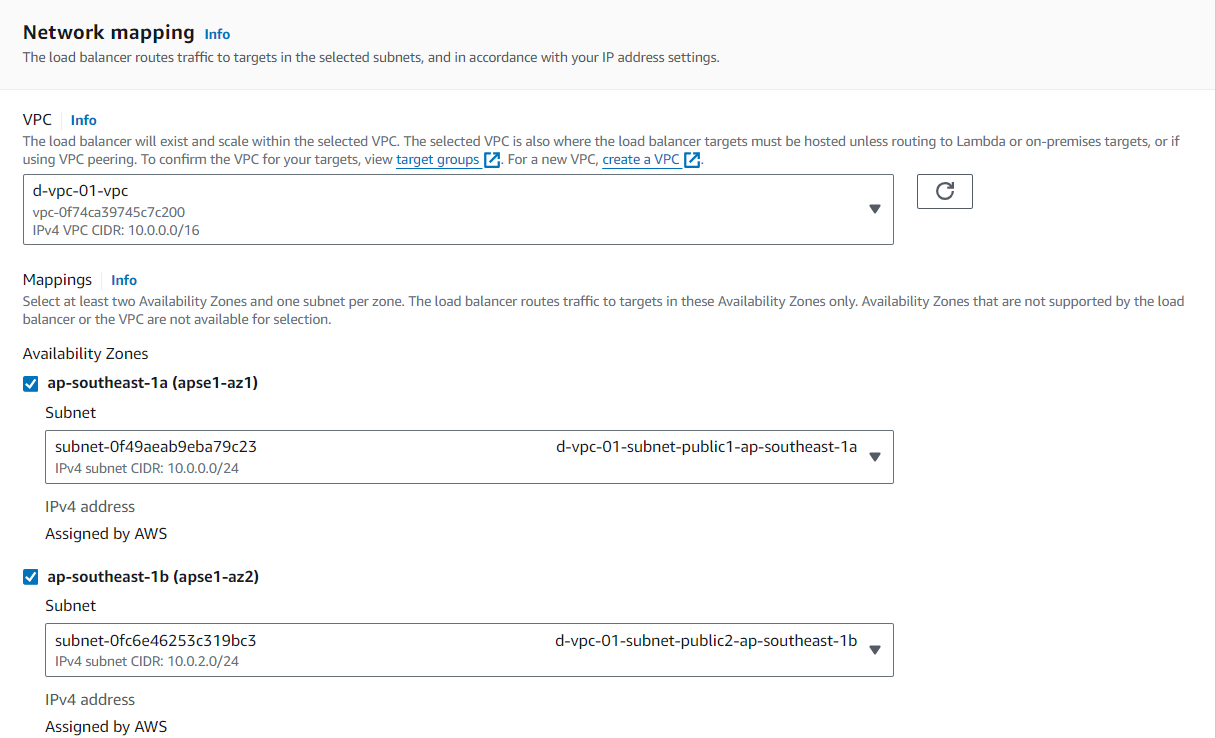Uncheck the ap-southeast-1b availability zone checkbox
The image size is (1216, 738).
[31, 577]
